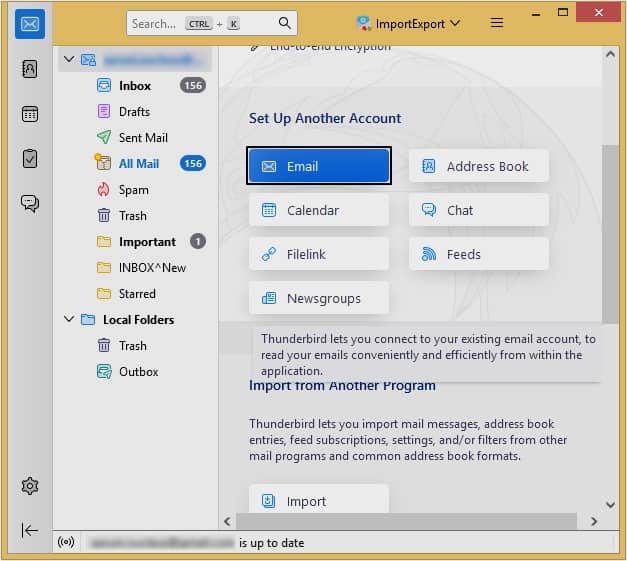Image resolution: width=627 pixels, height=561 pixels.
Task: Collapse the Local Folders tree
Action: 69,319
